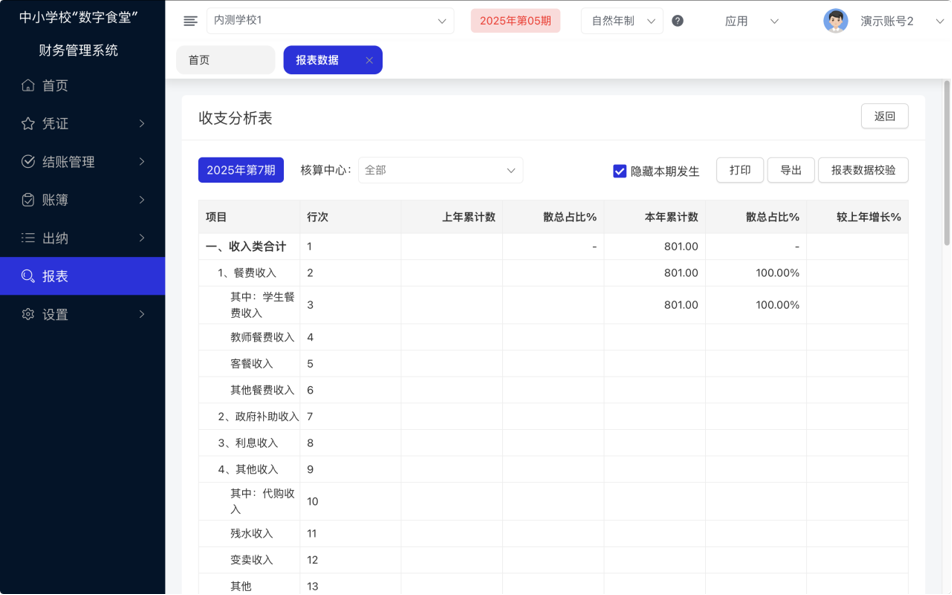Select 报表 in the sidebar

point(82,276)
